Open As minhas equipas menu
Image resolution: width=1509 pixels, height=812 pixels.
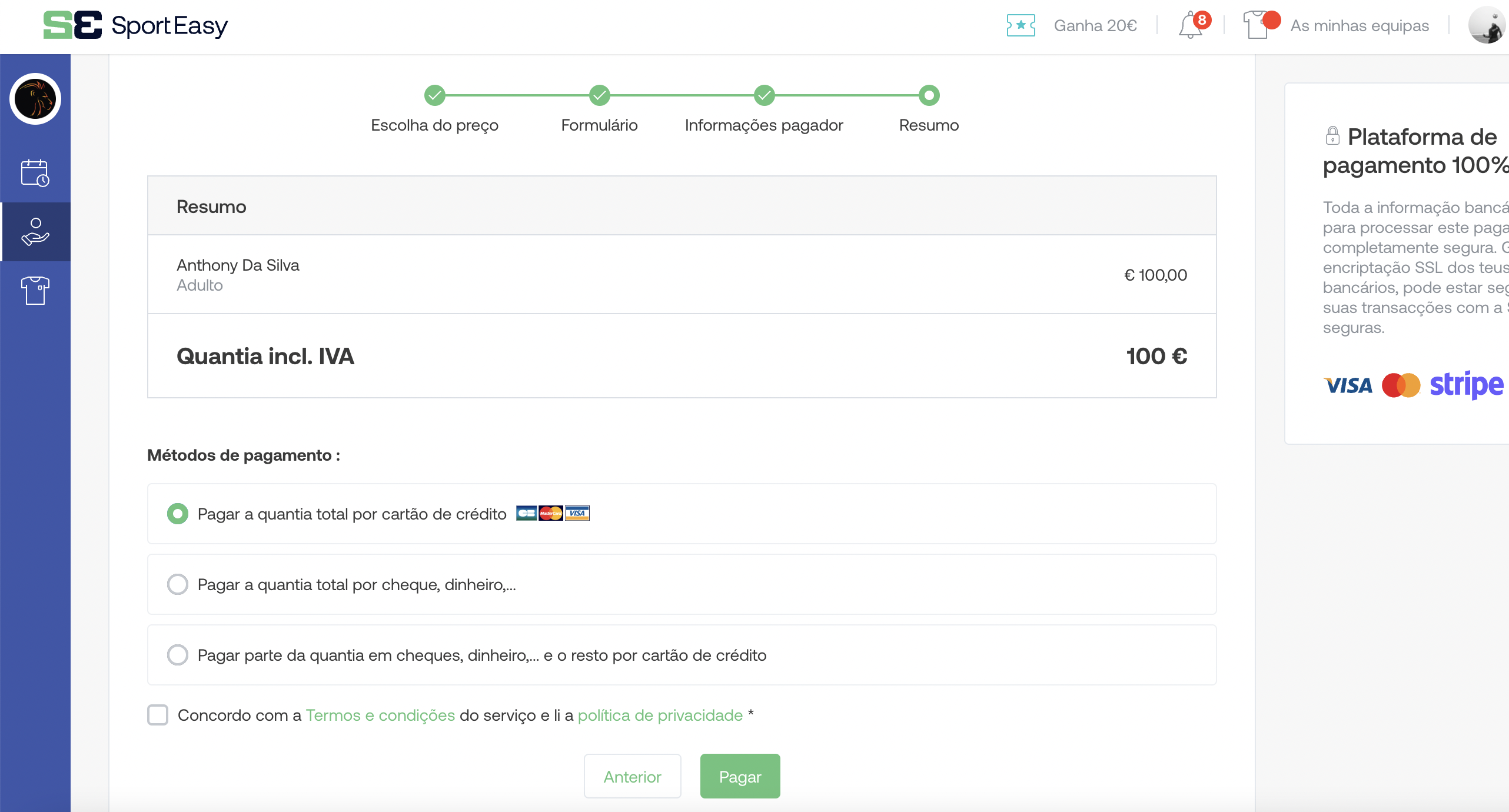coord(1359,26)
